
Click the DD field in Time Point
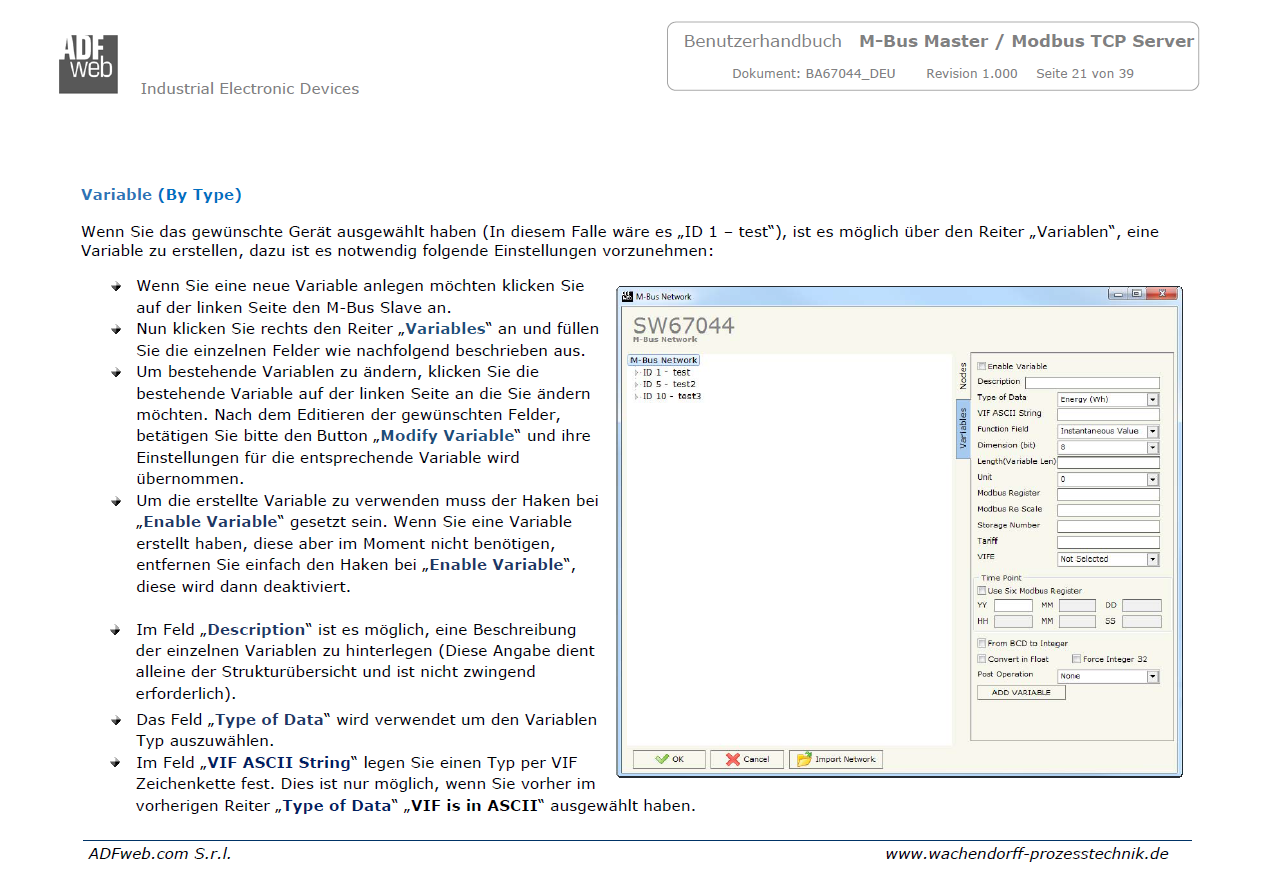[x=1142, y=606]
